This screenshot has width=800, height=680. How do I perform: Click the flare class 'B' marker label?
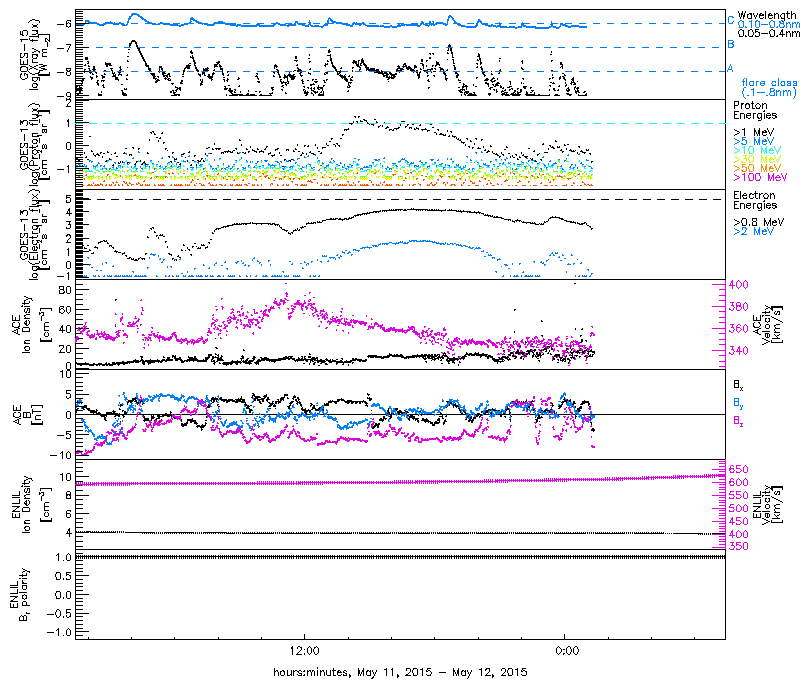click(731, 44)
